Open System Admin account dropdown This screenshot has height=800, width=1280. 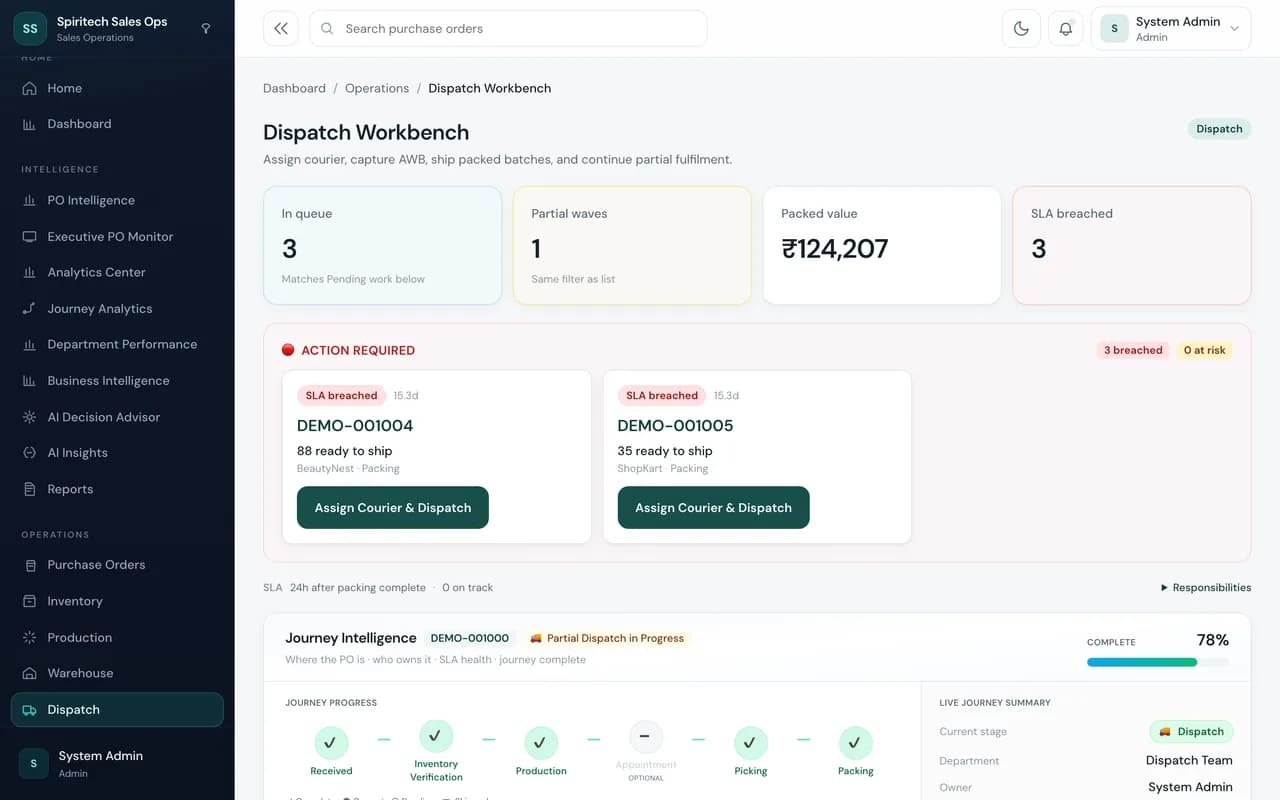click(1171, 29)
